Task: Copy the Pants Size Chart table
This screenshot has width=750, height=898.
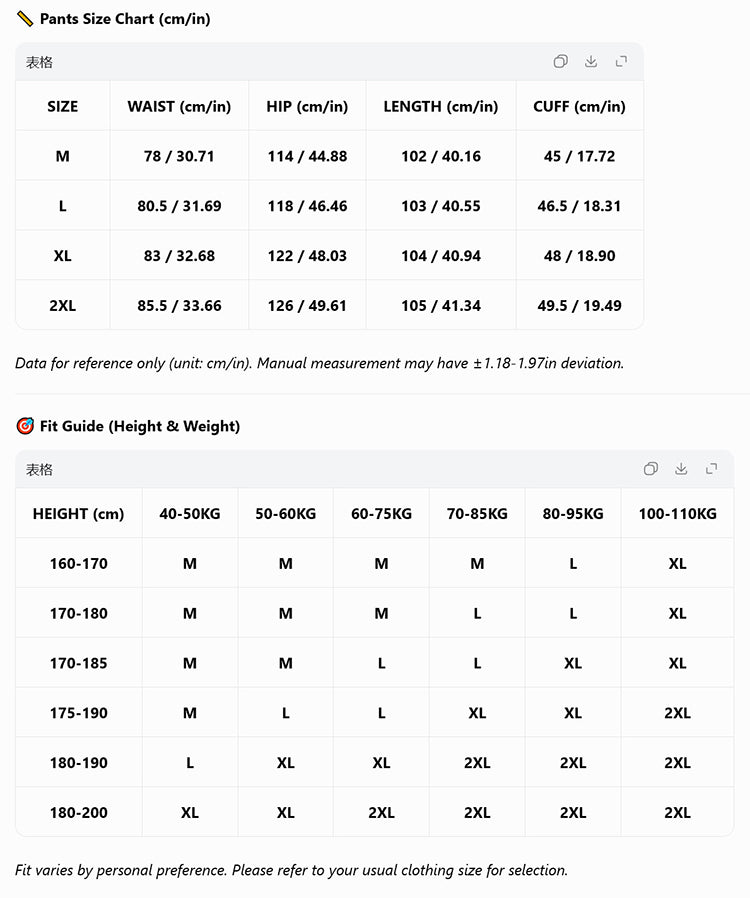Action: pos(560,61)
